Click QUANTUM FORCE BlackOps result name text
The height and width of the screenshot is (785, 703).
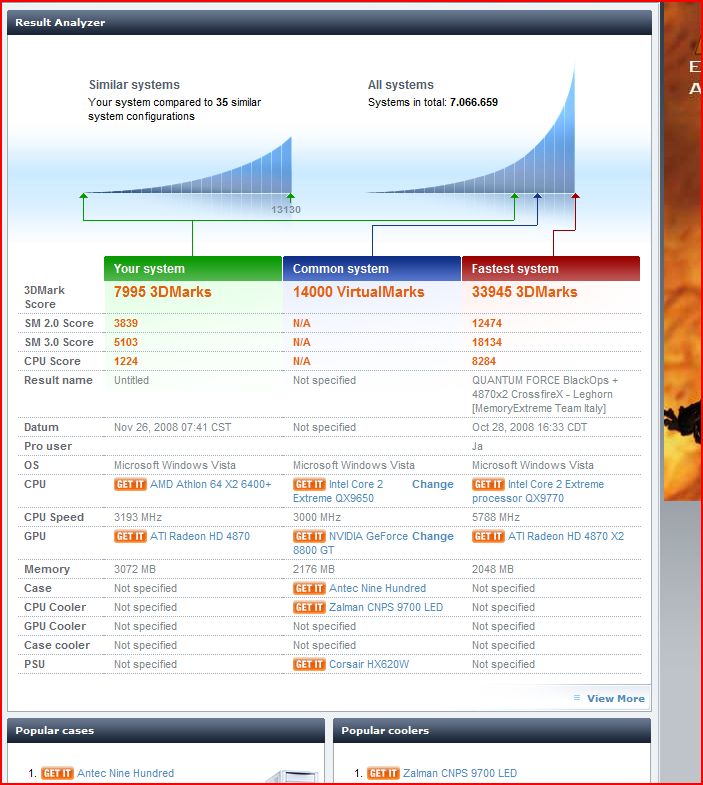(545, 394)
